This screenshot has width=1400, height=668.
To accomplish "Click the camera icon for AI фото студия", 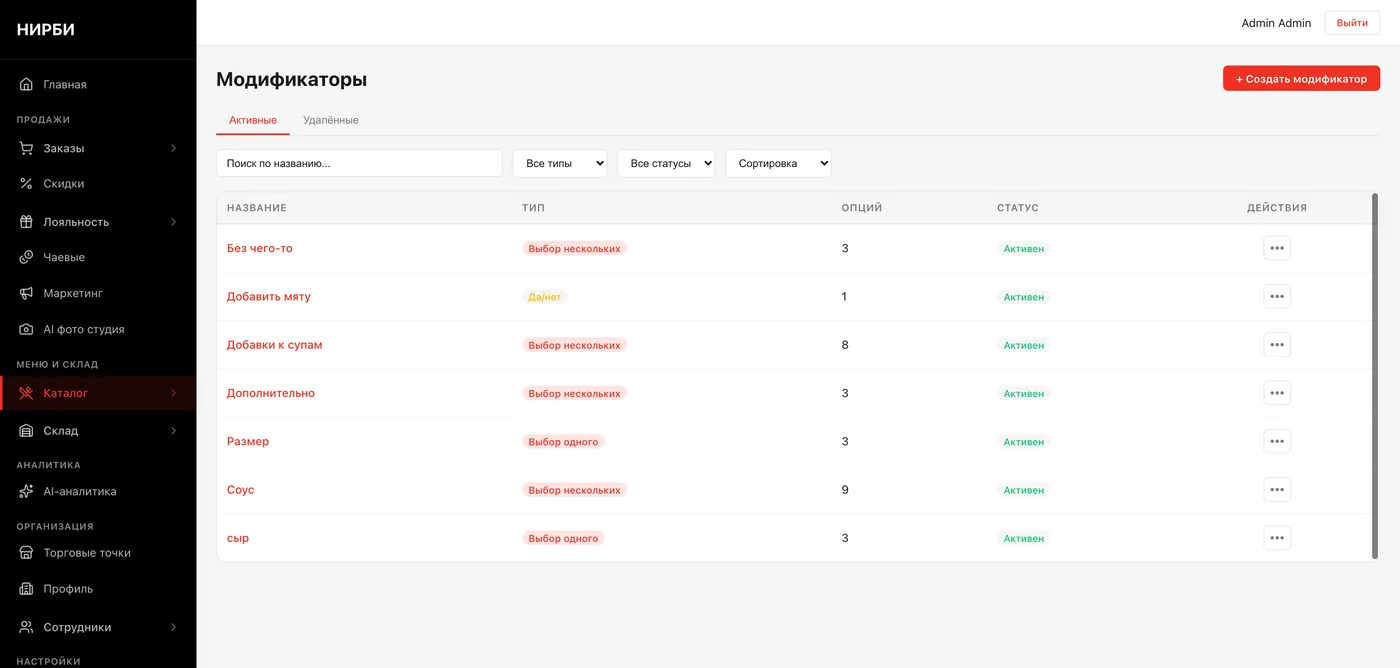I will pos(27,329).
